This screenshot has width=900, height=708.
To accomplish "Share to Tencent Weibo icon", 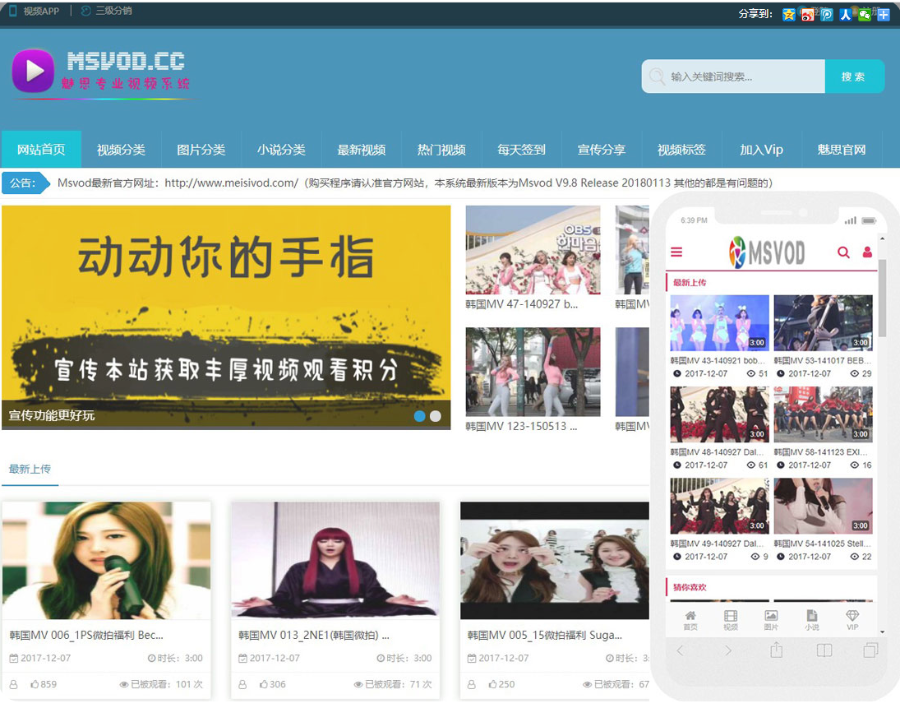I will [827, 14].
